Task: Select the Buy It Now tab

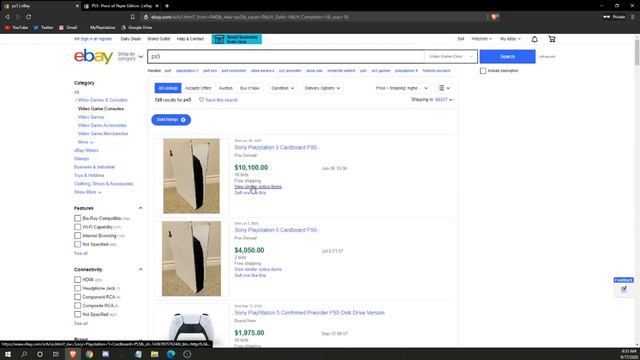Action: coord(250,88)
